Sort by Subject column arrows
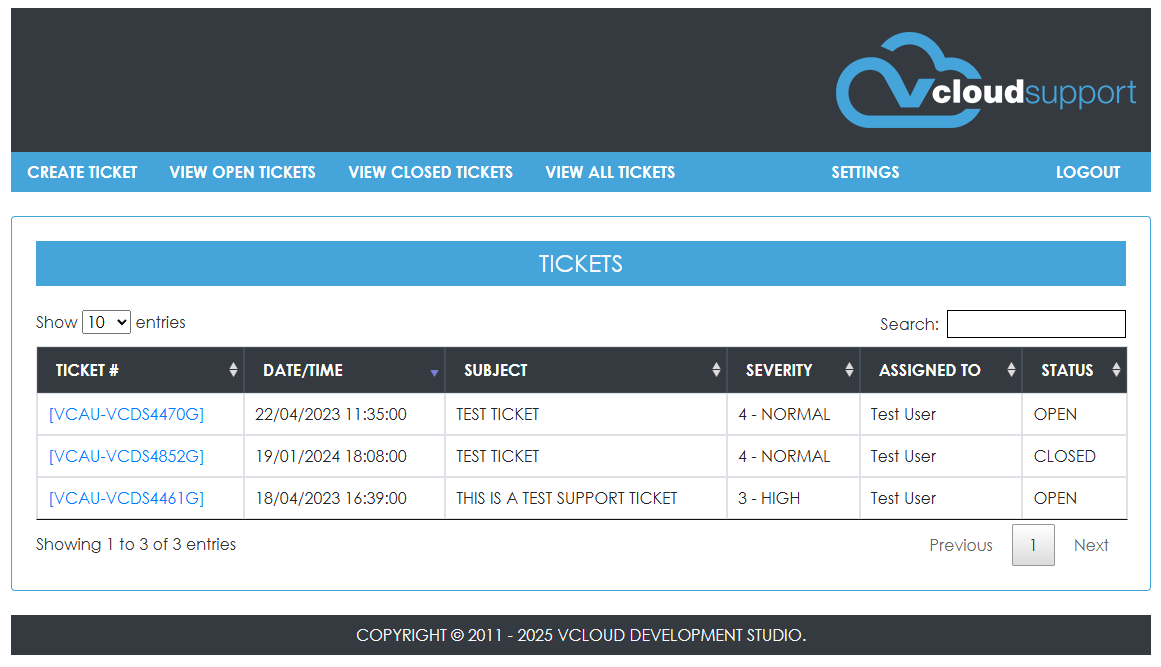 click(x=716, y=370)
